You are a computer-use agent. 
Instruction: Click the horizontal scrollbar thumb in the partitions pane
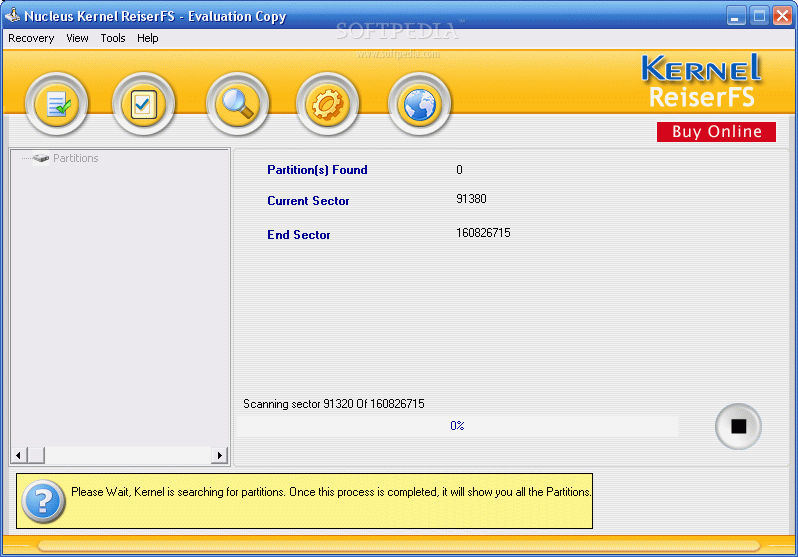[36, 455]
